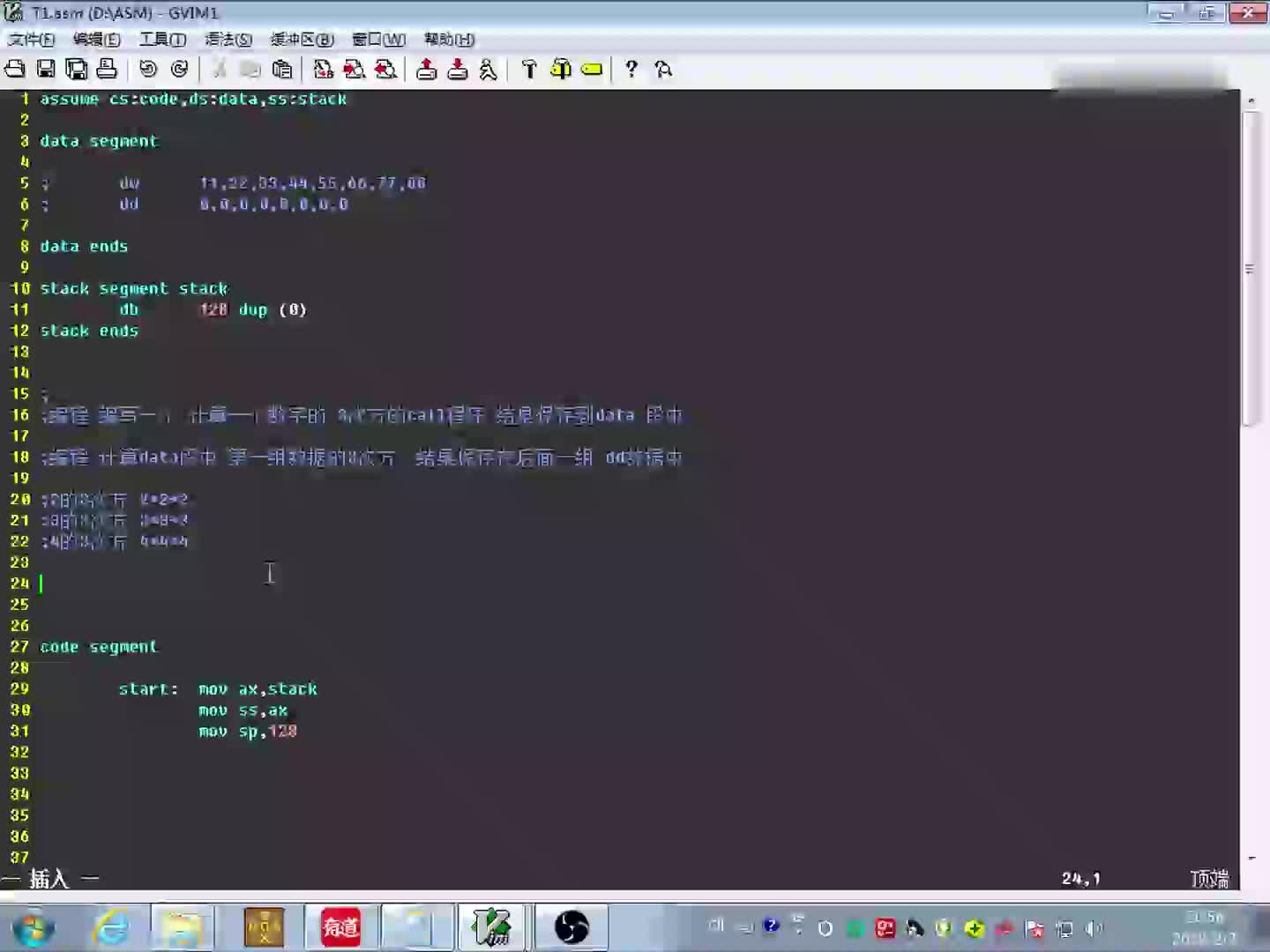Image resolution: width=1270 pixels, height=952 pixels.
Task: Click the taskbar clock
Action: coord(1204,928)
